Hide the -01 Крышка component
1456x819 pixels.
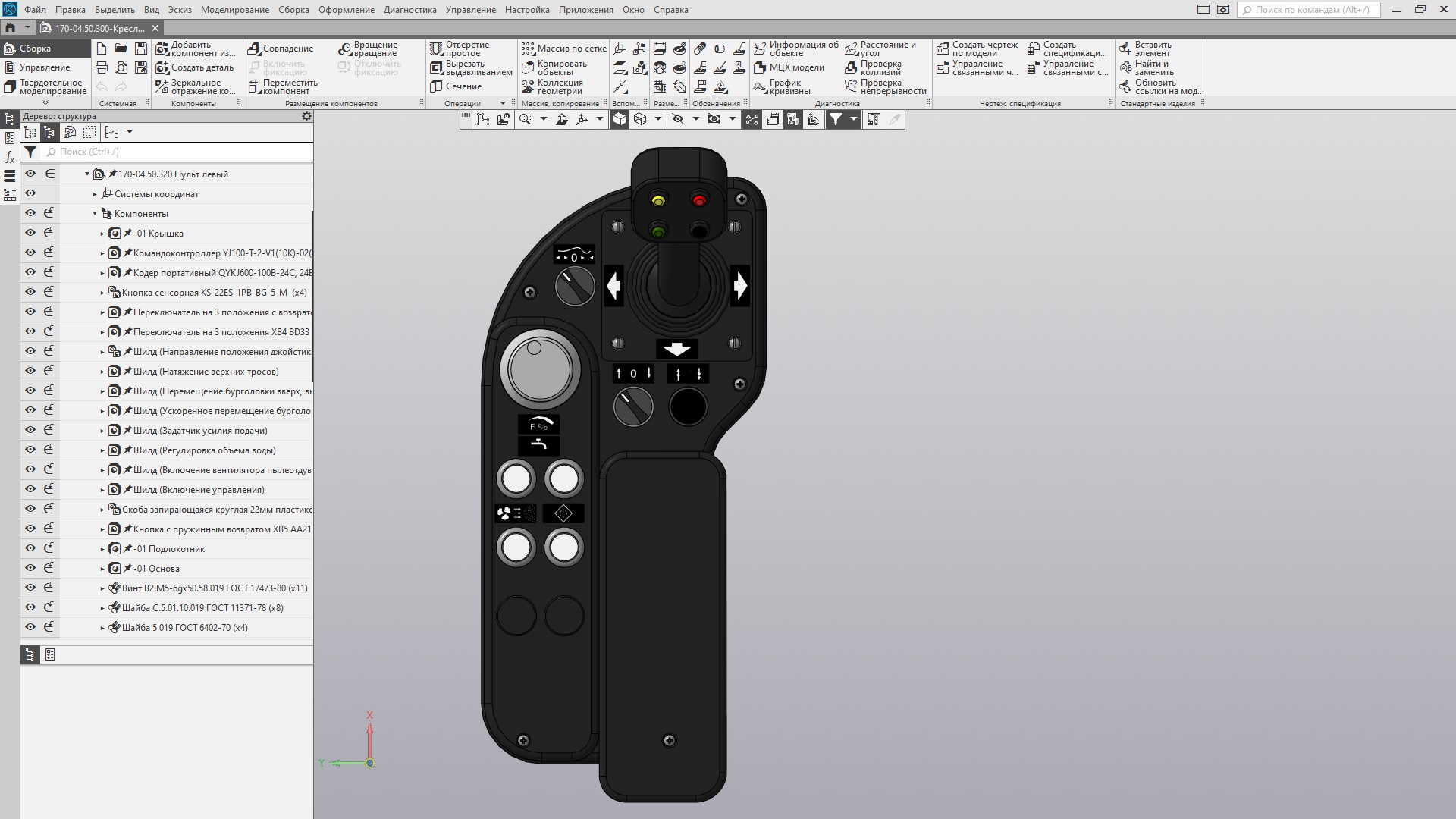coord(30,233)
